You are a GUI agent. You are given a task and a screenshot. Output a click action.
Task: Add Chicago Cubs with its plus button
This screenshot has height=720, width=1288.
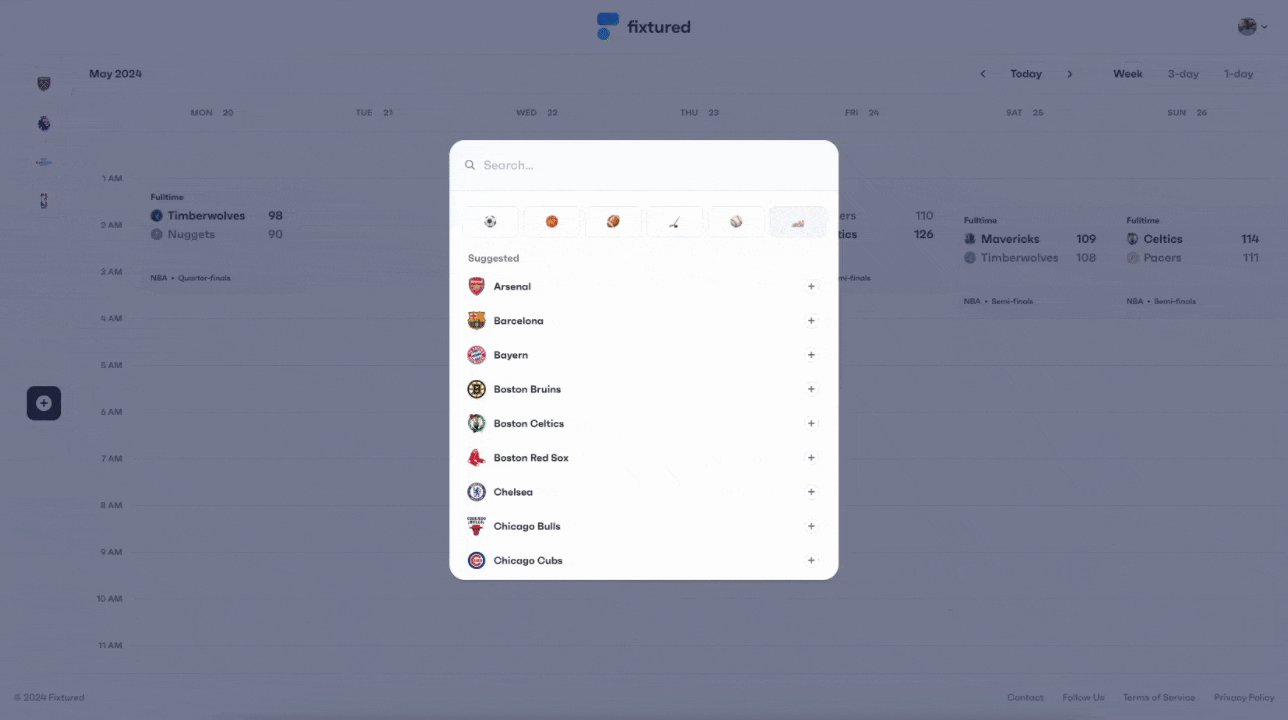[x=811, y=560]
